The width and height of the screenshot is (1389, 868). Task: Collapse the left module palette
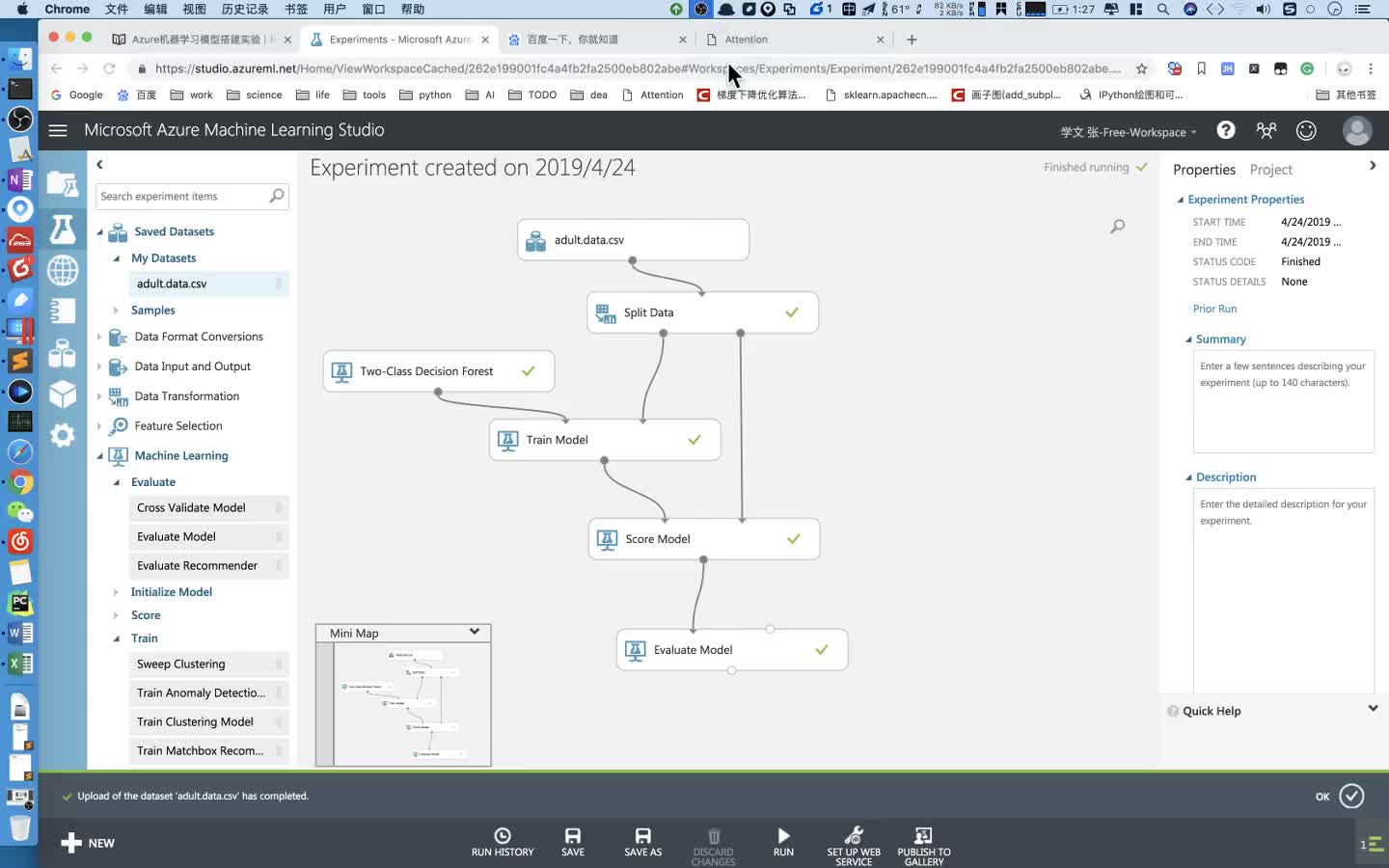point(99,165)
